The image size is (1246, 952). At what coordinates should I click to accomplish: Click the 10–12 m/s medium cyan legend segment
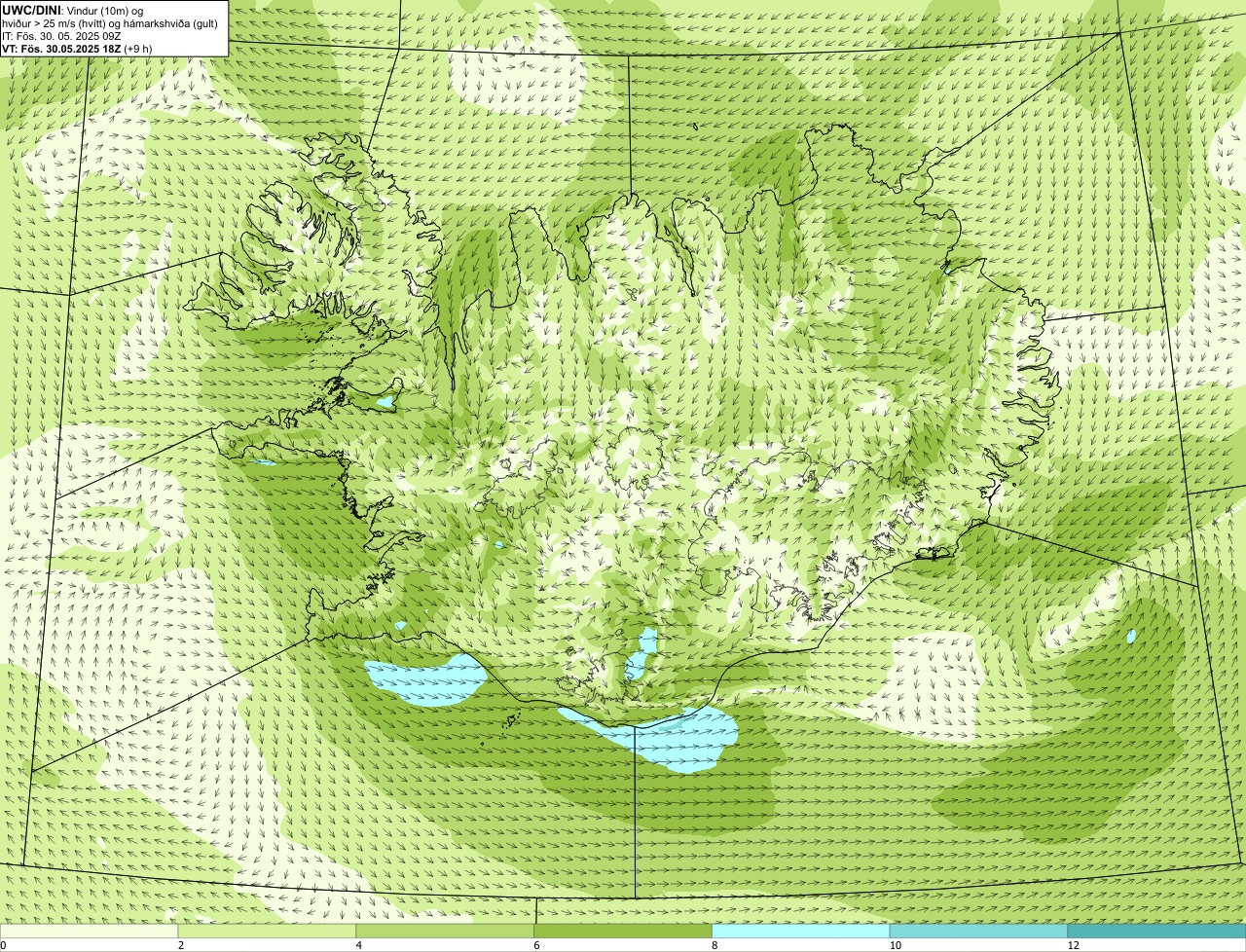tap(978, 932)
